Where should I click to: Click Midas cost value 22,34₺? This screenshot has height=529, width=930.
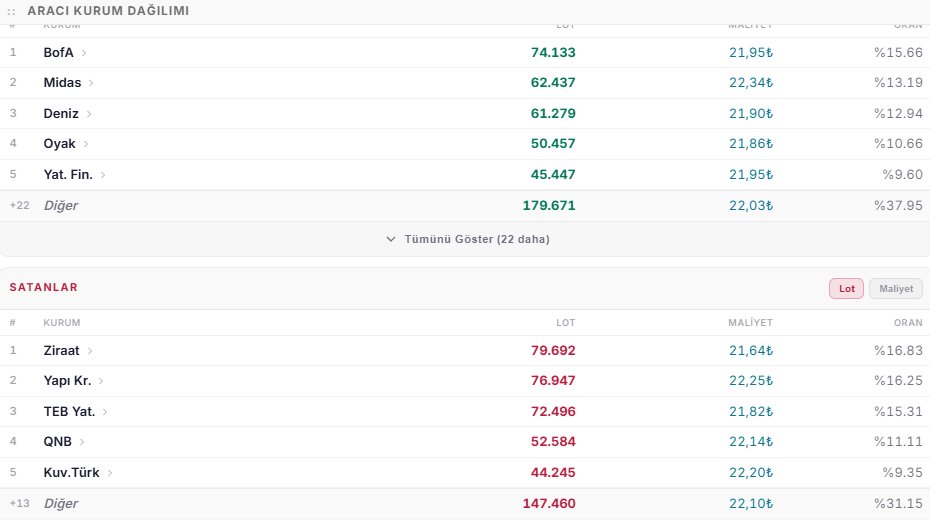[x=751, y=82]
